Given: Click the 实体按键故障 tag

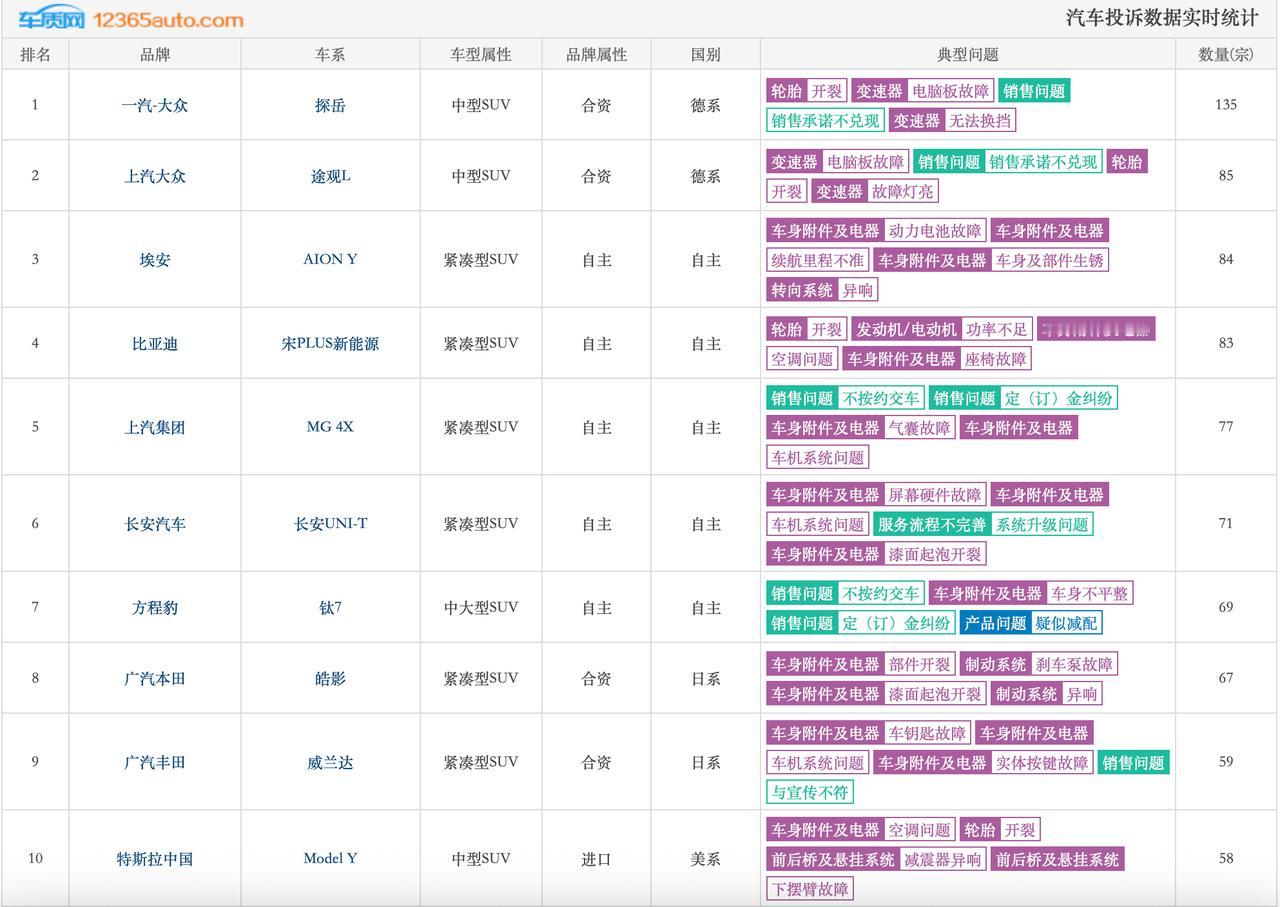Looking at the screenshot, I should point(1042,763).
